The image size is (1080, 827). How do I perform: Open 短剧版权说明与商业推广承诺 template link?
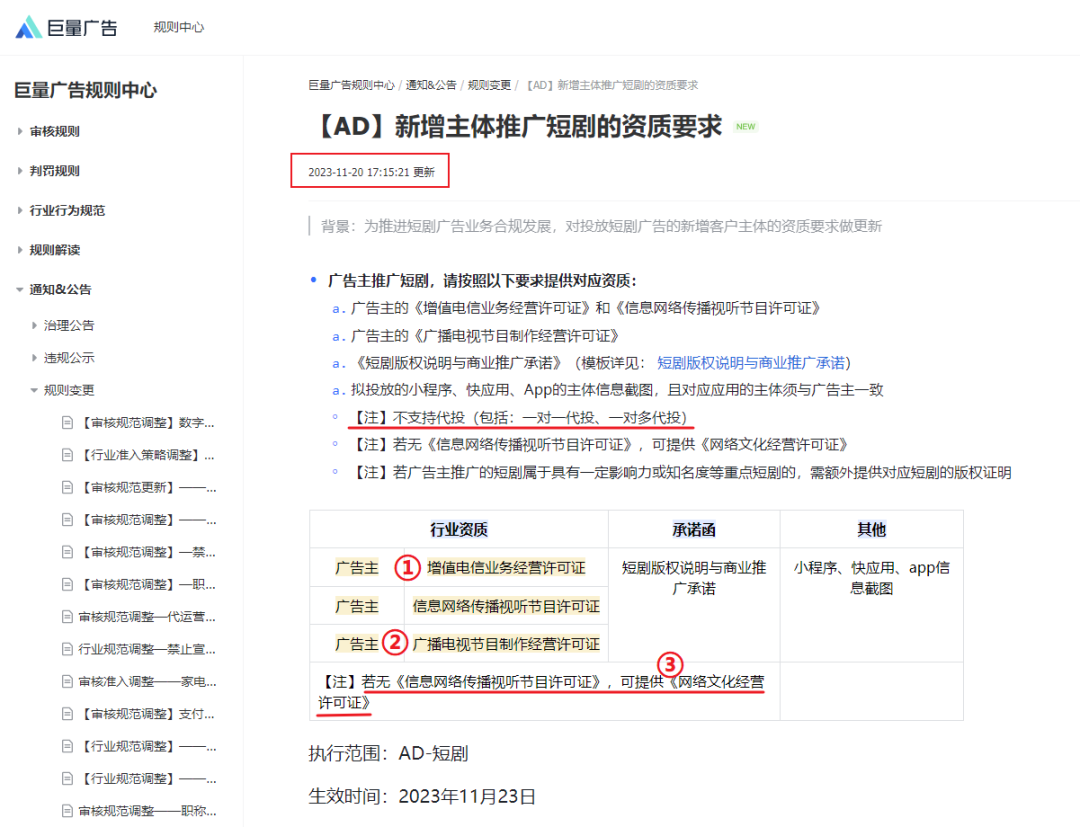(751, 363)
